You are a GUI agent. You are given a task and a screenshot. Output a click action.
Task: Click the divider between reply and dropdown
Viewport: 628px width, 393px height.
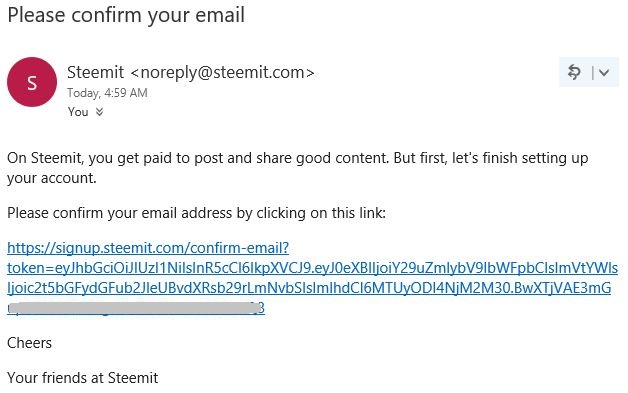592,73
